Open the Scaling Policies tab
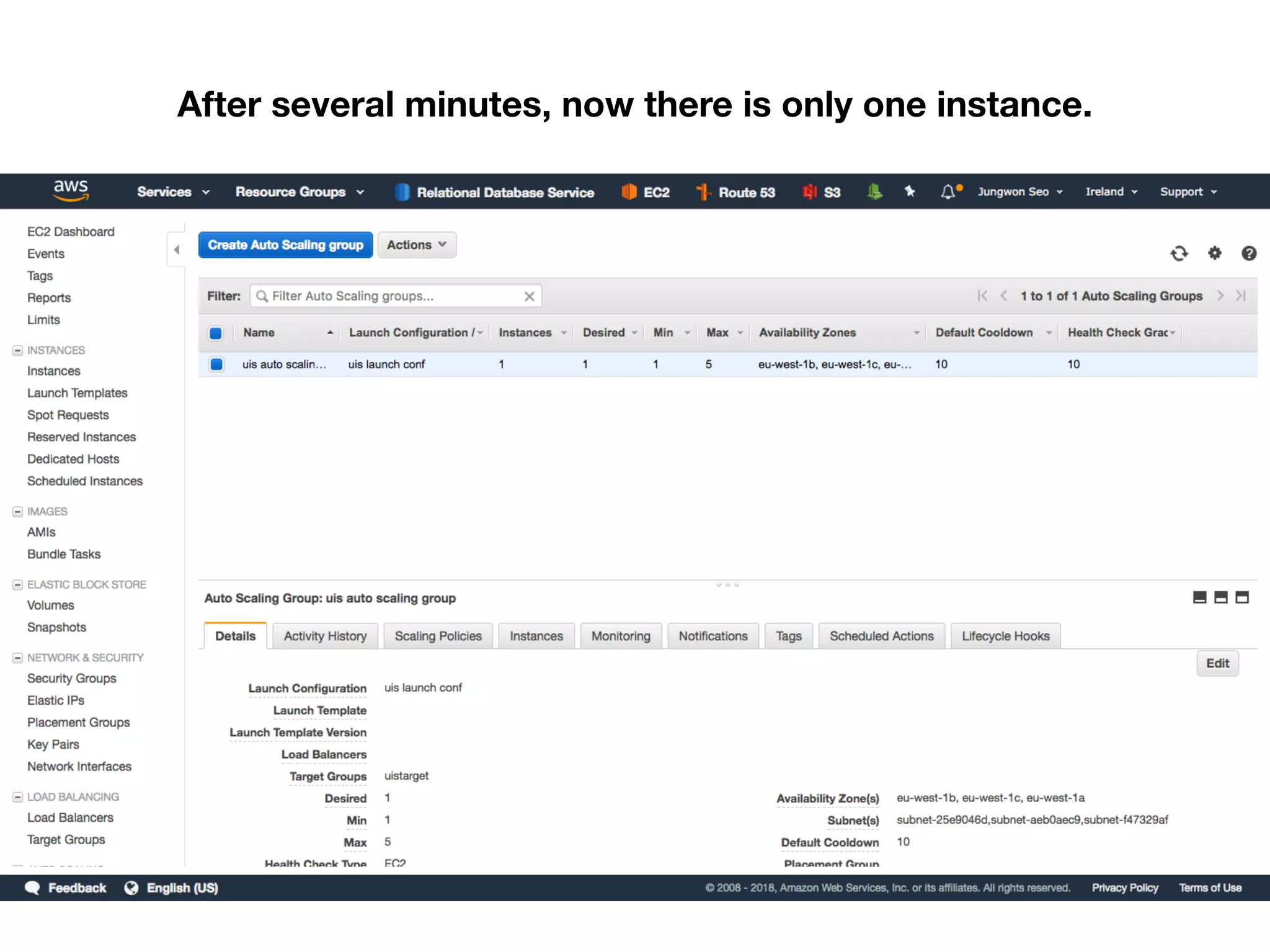Viewport: 1270px width, 952px height. (x=438, y=636)
